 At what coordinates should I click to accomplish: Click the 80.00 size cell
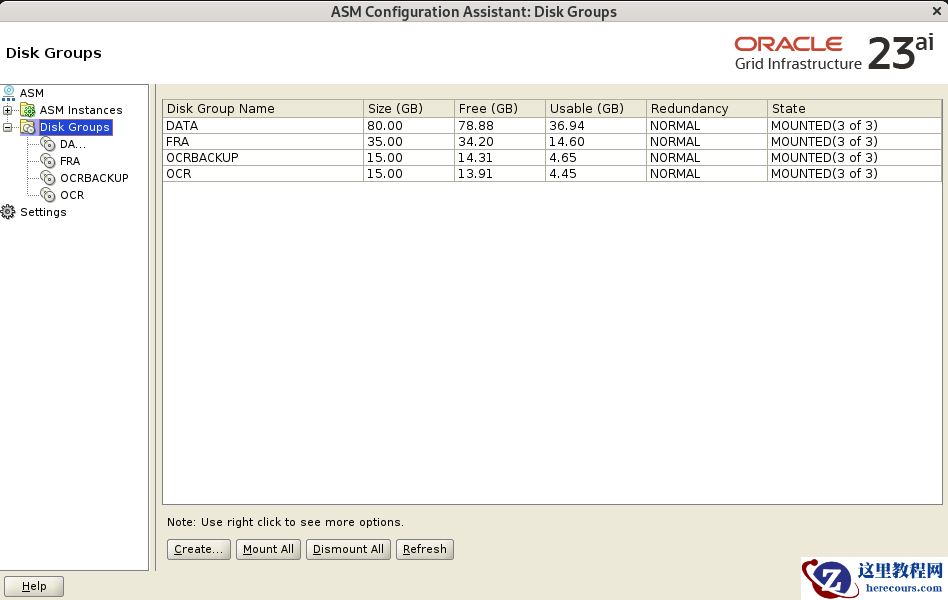[x=409, y=125]
